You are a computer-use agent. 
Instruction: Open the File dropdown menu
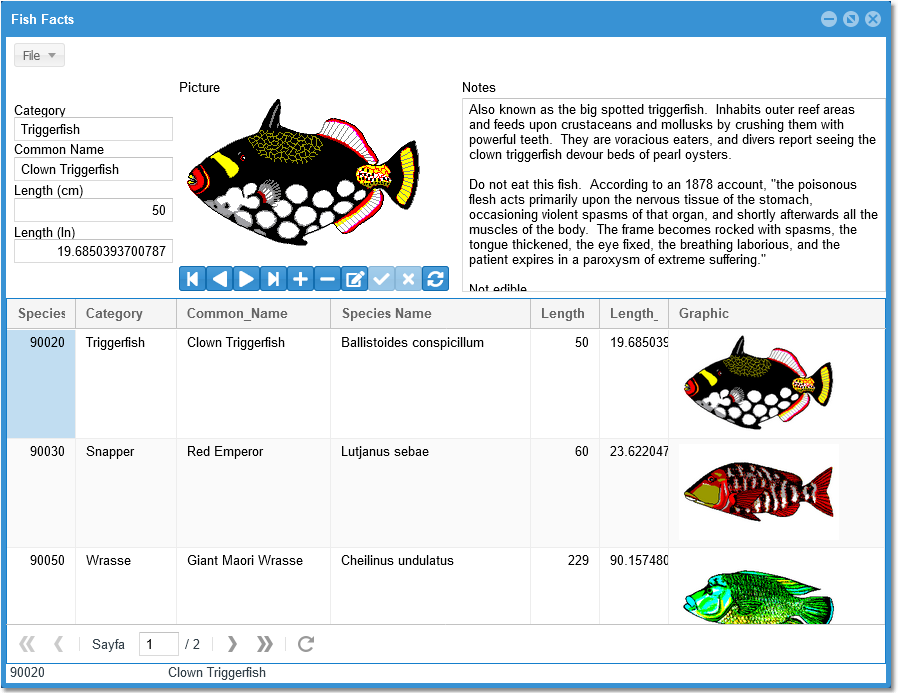[x=39, y=56]
